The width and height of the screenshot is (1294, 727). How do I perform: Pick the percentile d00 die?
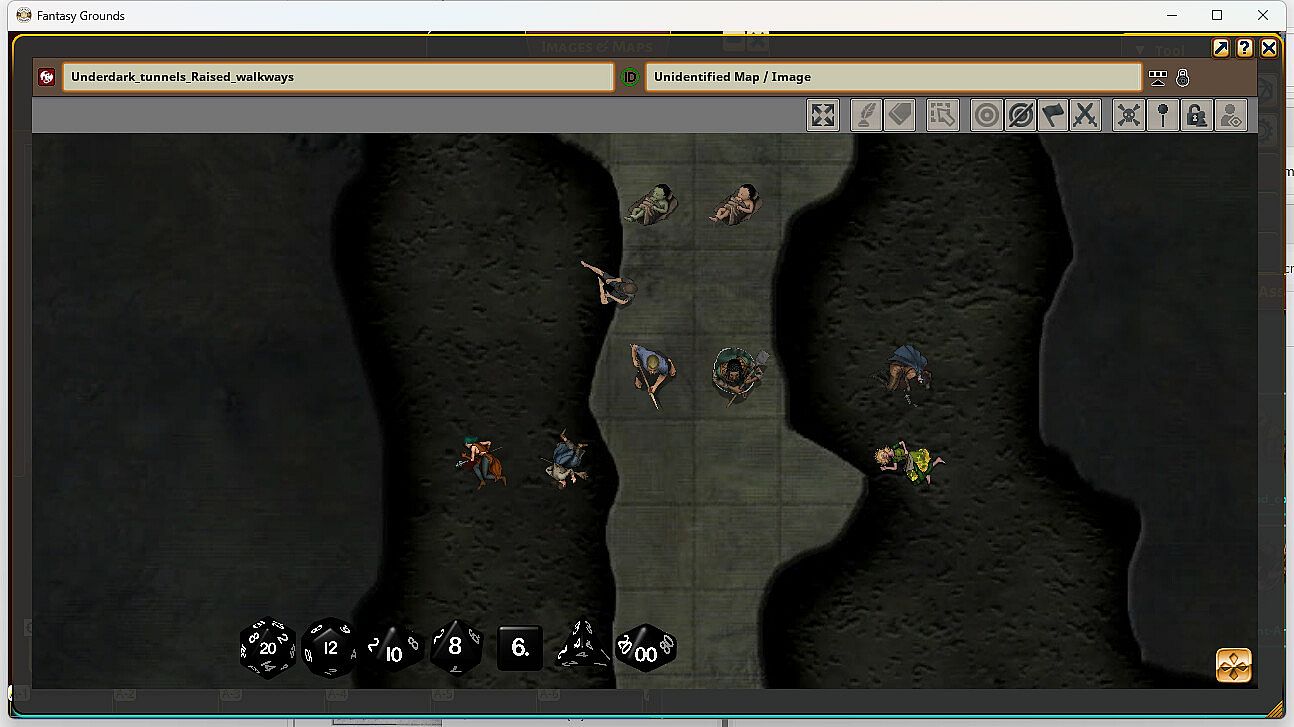point(646,648)
